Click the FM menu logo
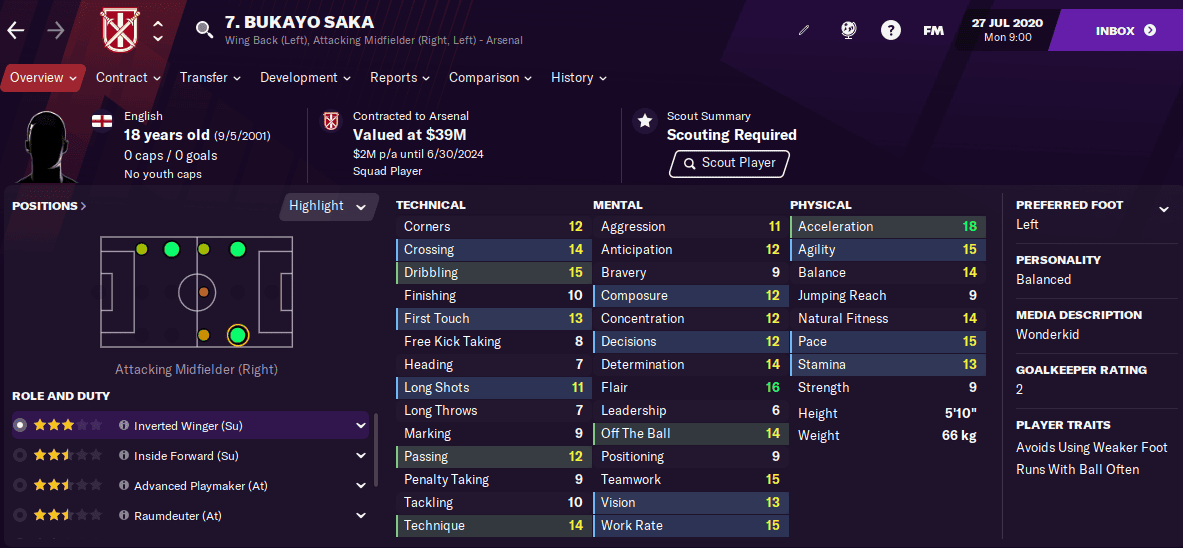The image size is (1183, 548). [x=932, y=31]
